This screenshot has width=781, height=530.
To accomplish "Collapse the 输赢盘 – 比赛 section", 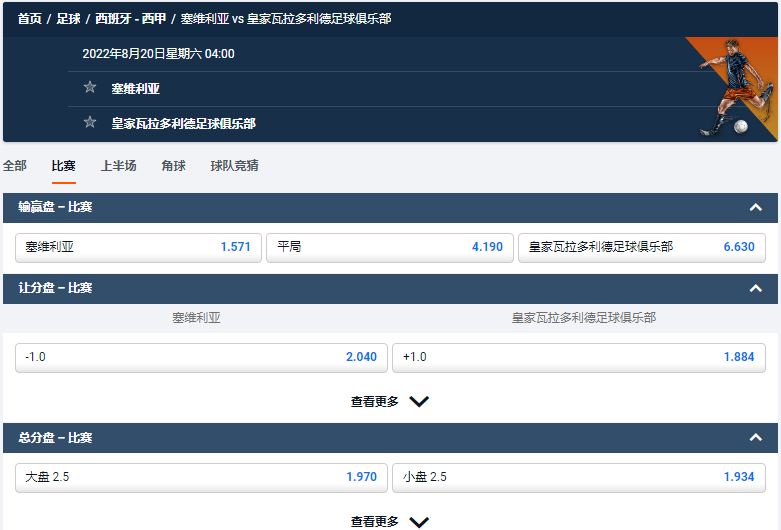I will (756, 207).
